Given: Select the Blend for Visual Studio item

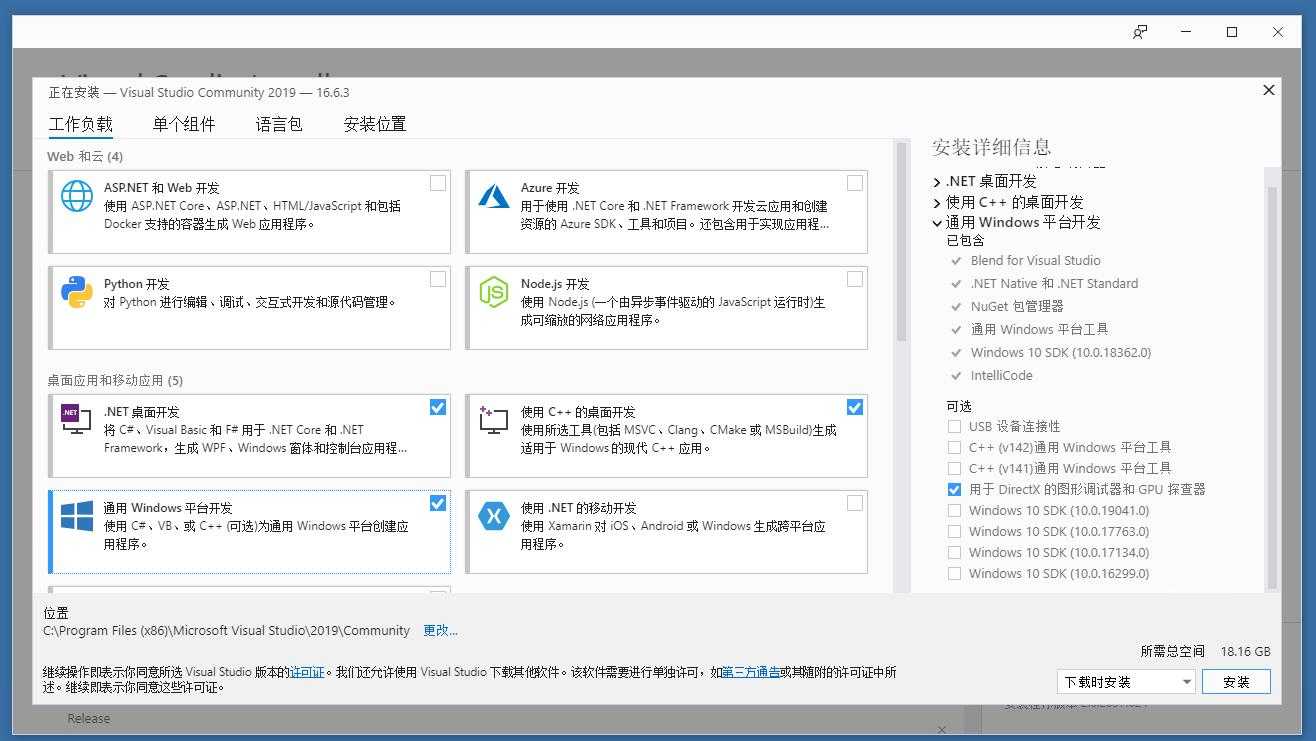Looking at the screenshot, I should 1035,260.
